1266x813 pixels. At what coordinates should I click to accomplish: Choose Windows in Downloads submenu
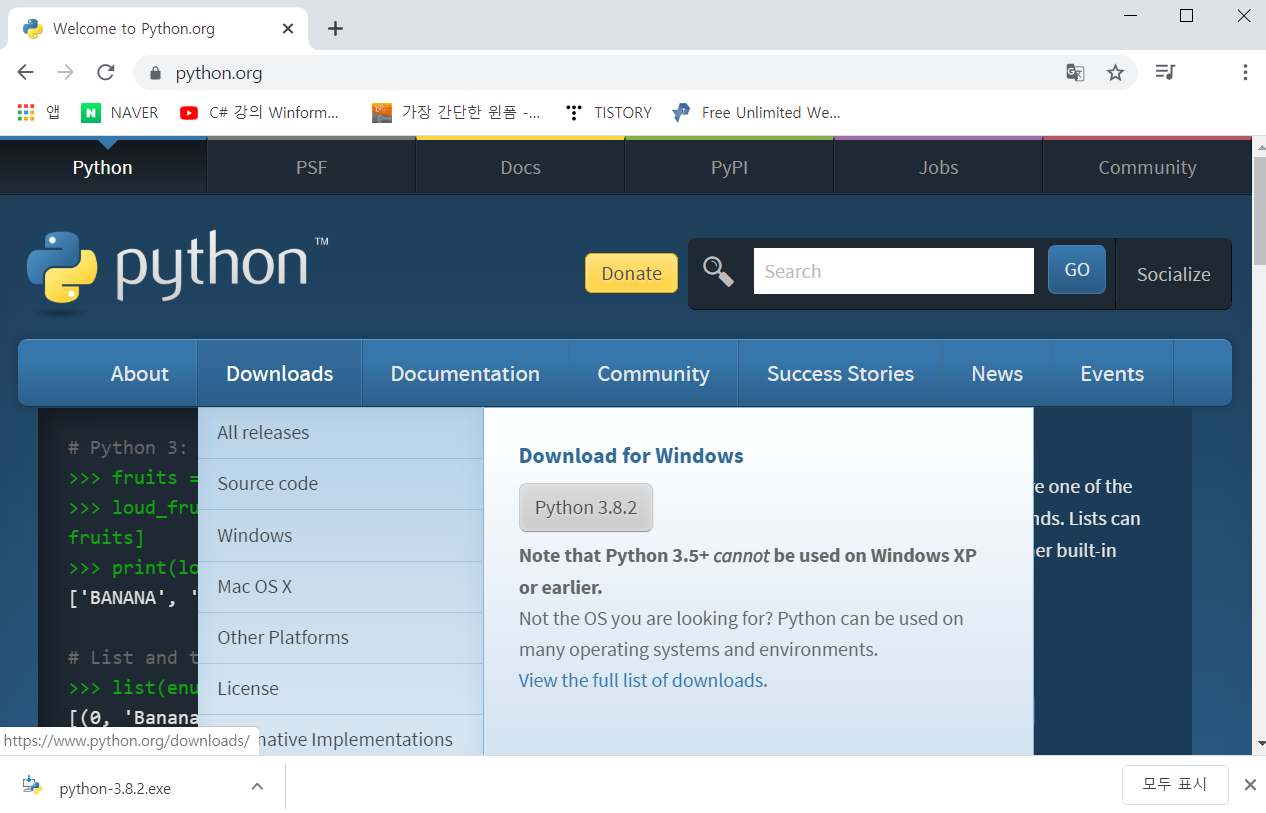[340, 535]
